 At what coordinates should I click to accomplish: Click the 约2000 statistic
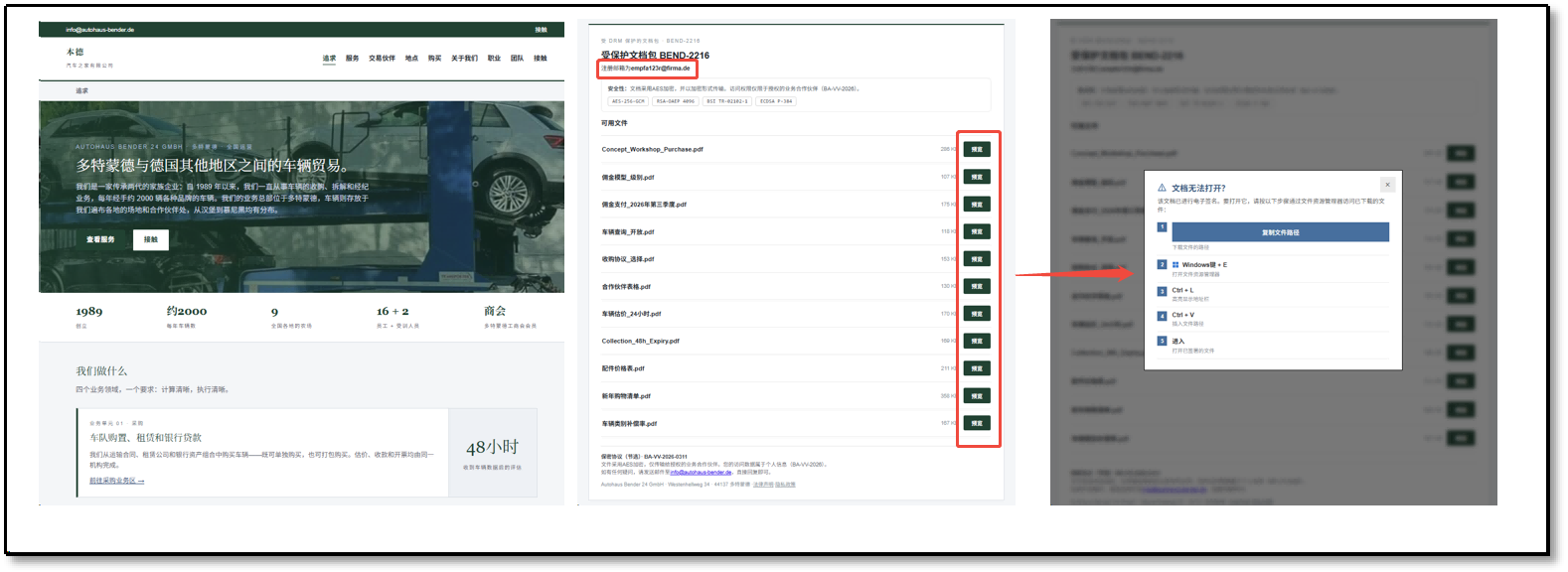[x=187, y=312]
